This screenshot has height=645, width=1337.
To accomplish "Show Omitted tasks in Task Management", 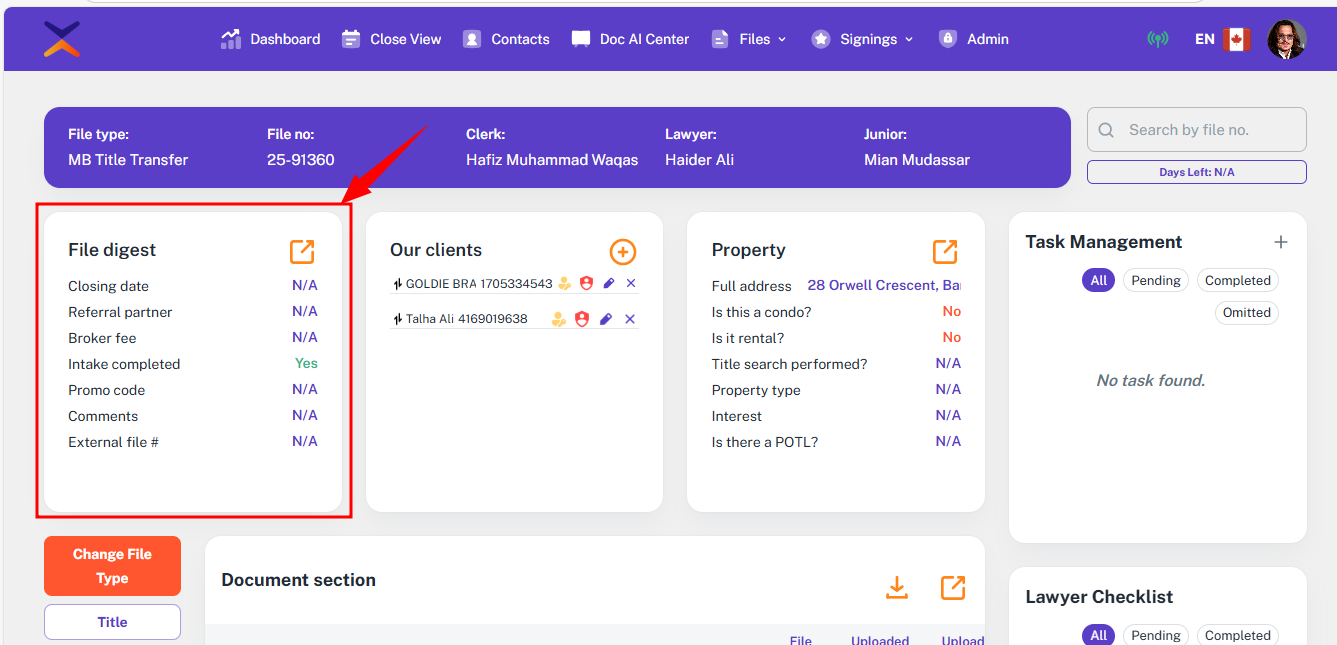I will (x=1246, y=313).
